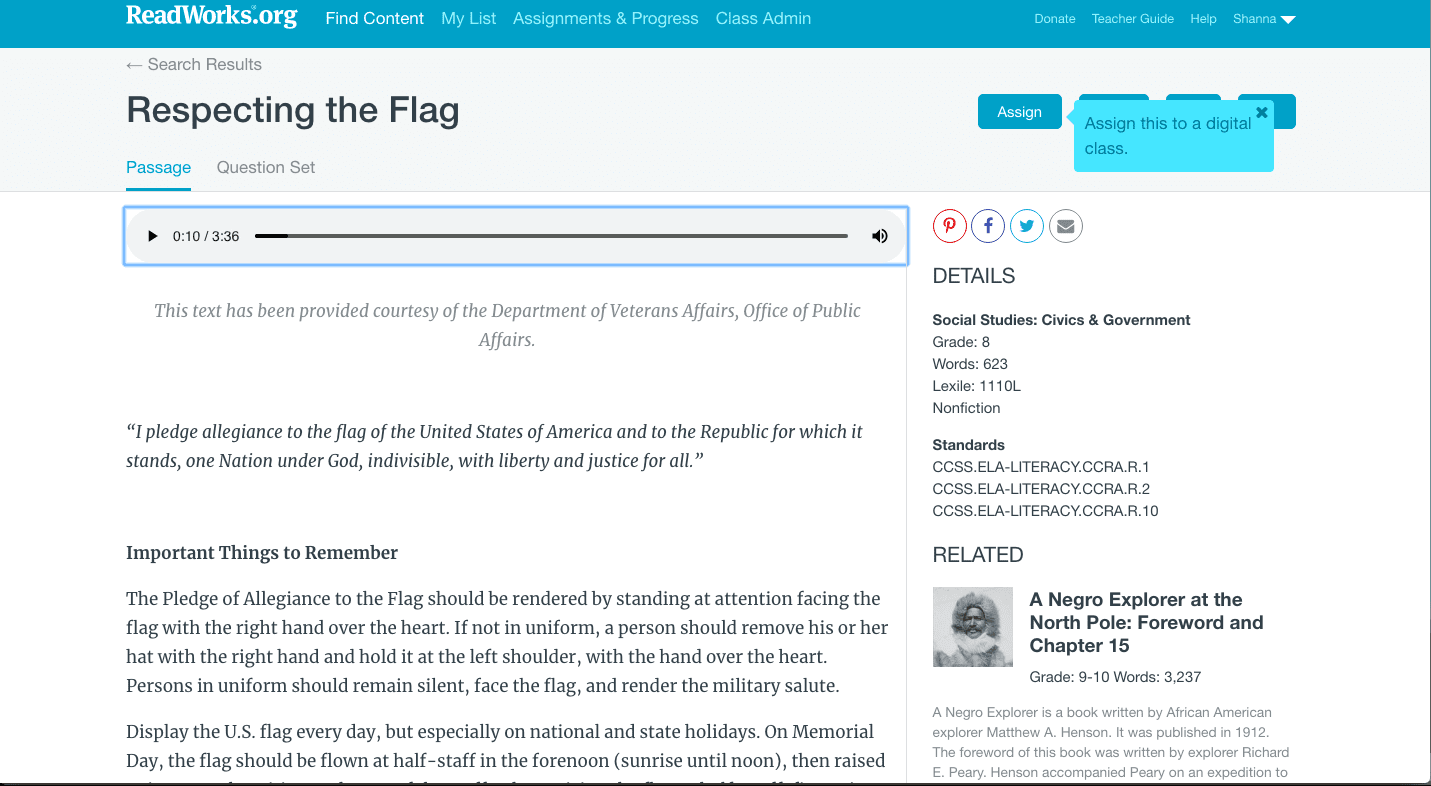Mute the audio with the speaker icon
Viewport: 1431px width, 786px height.
pyautogui.click(x=880, y=236)
